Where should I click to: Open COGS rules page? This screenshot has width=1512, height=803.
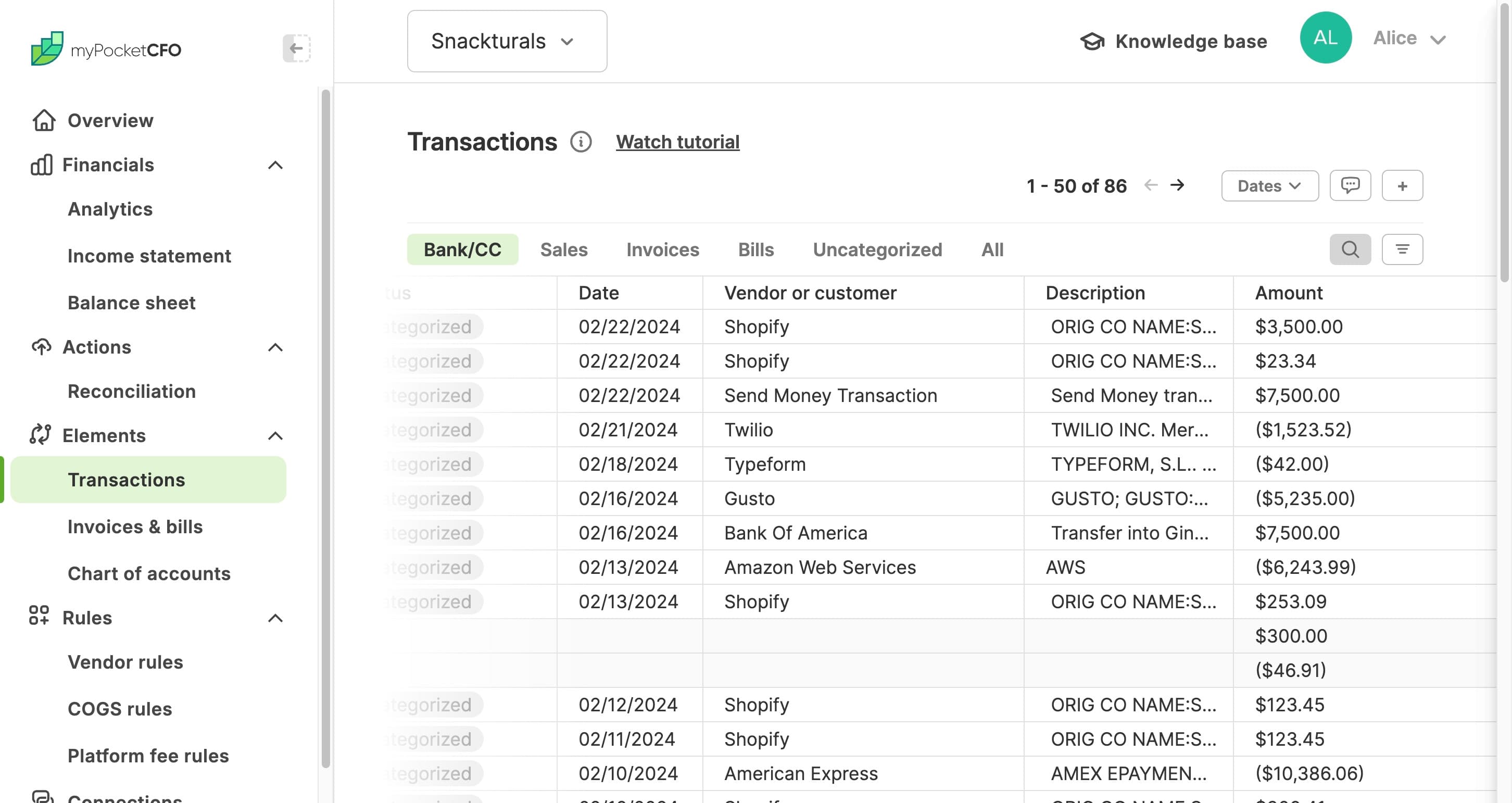click(120, 709)
